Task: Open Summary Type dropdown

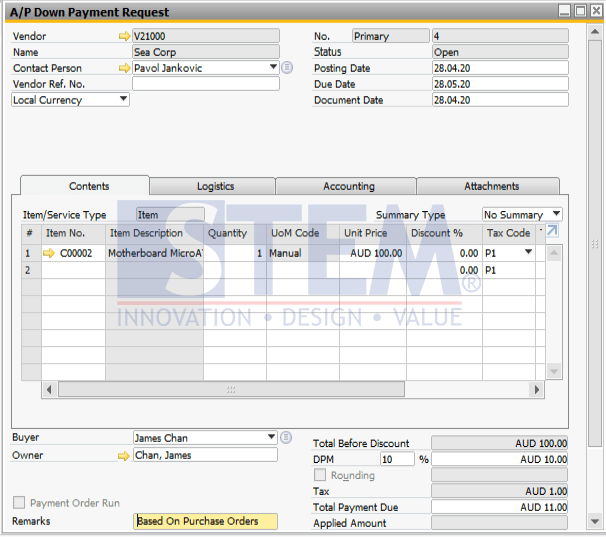Action: [556, 213]
